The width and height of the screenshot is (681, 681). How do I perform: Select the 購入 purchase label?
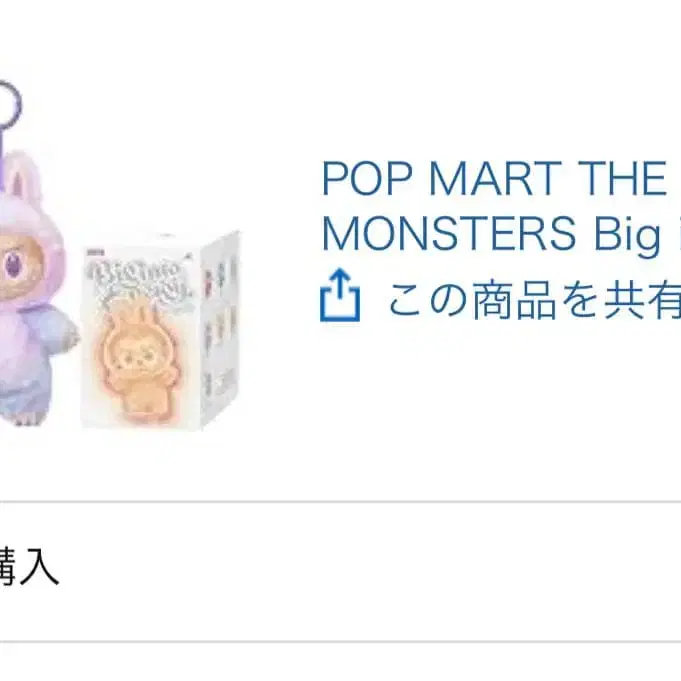[29, 566]
